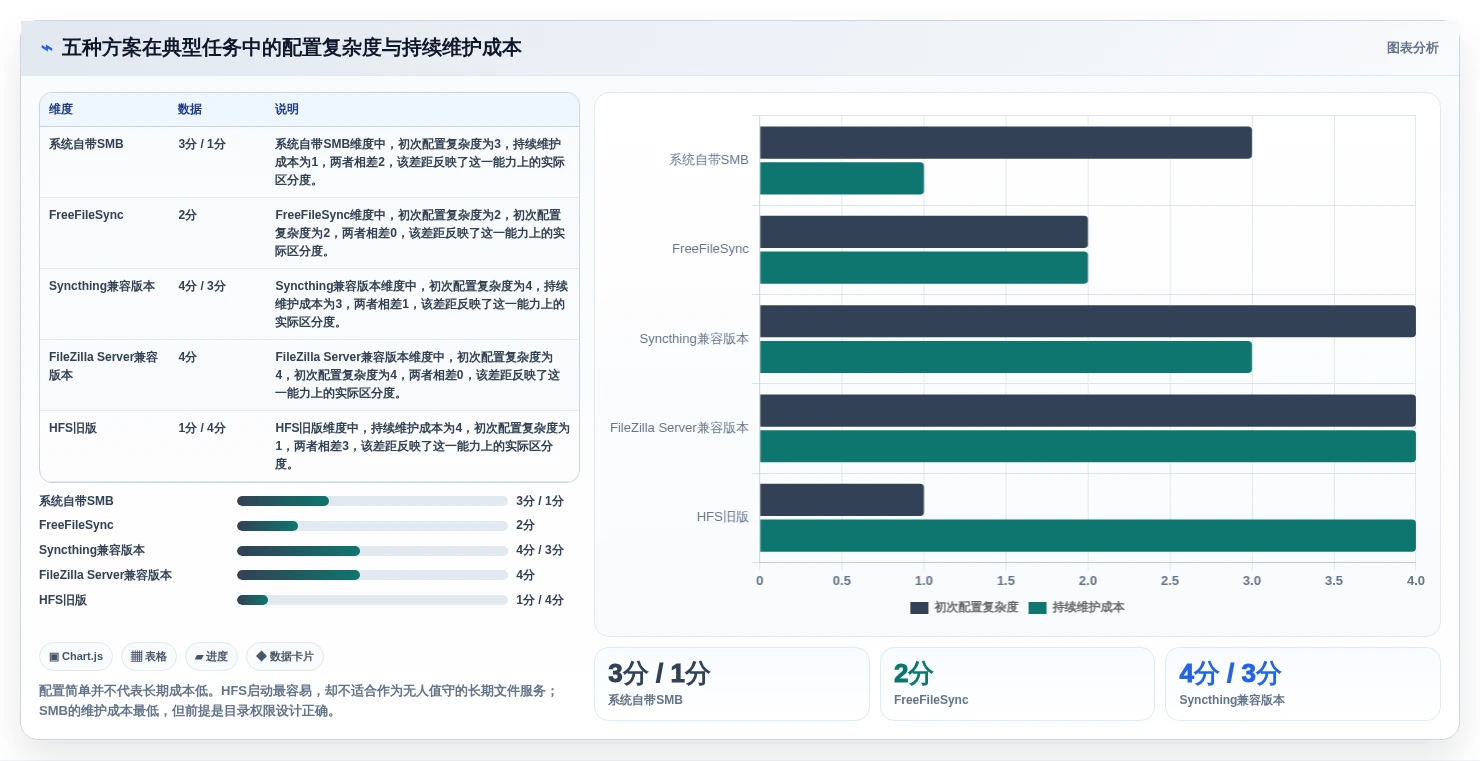Click the 维度 column header
Viewport: 1480px width, 761px height.
pyautogui.click(x=61, y=109)
